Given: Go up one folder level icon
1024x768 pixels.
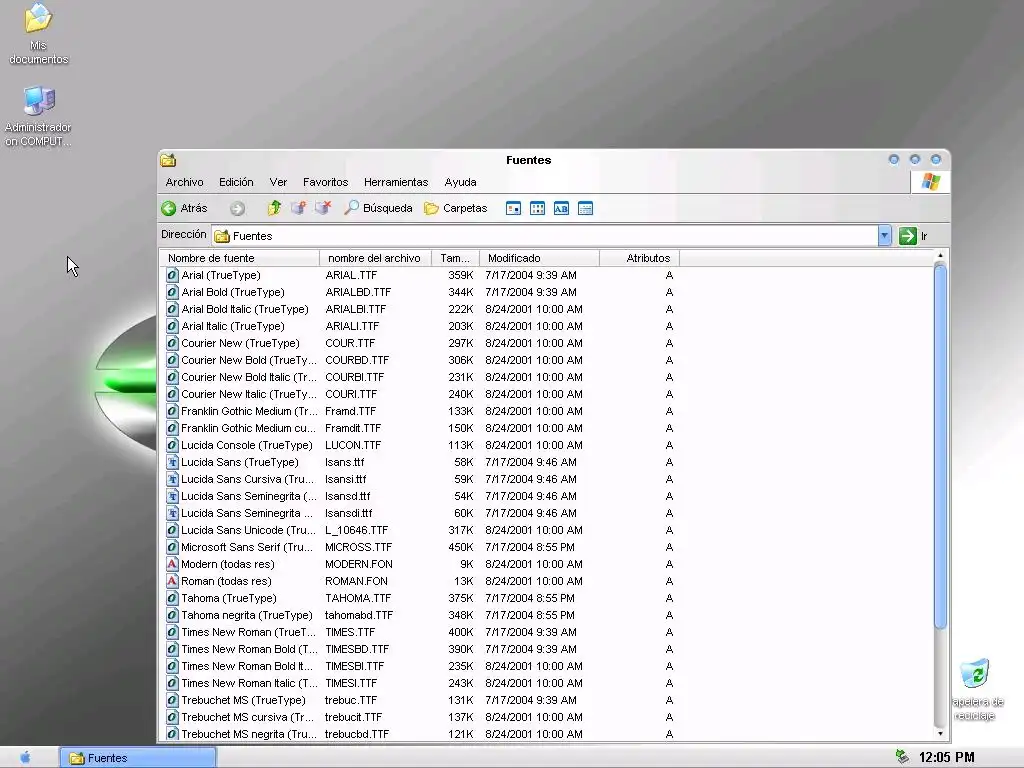Looking at the screenshot, I should pos(274,208).
